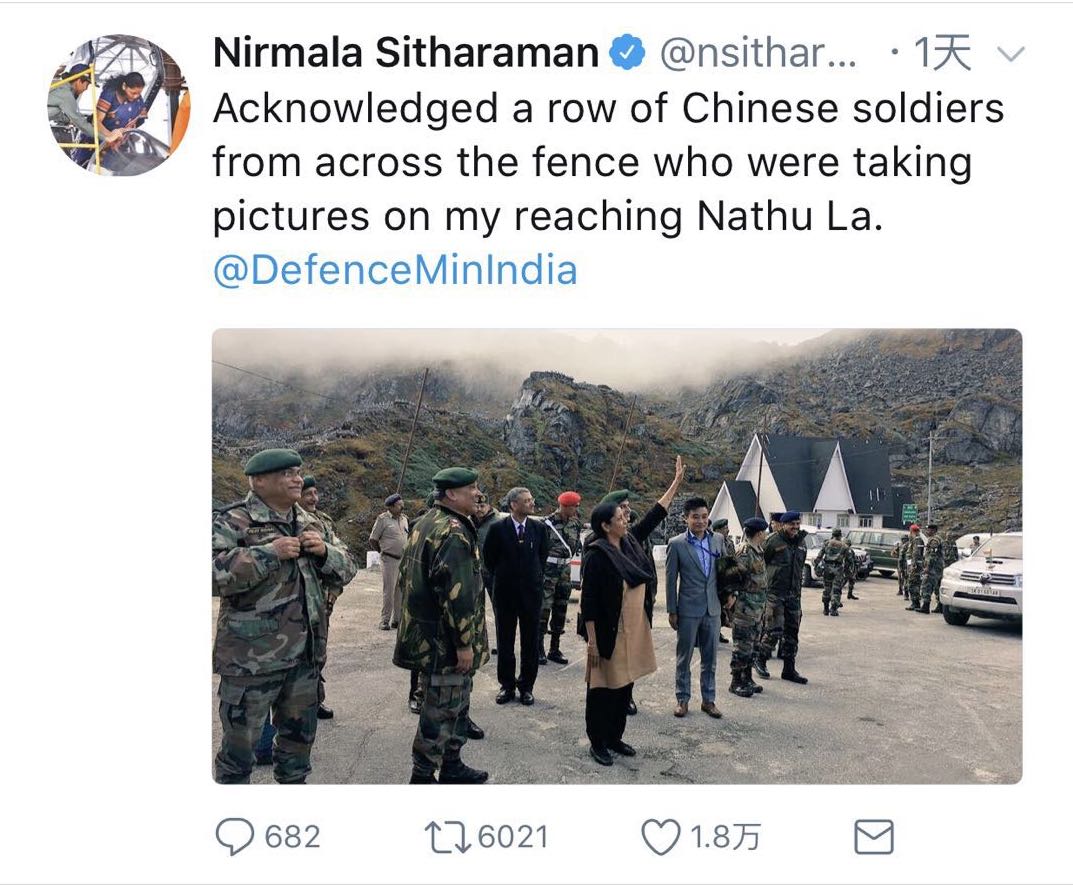Like the tweet with the heart icon
Viewport: 1073px width, 886px height.
click(660, 837)
